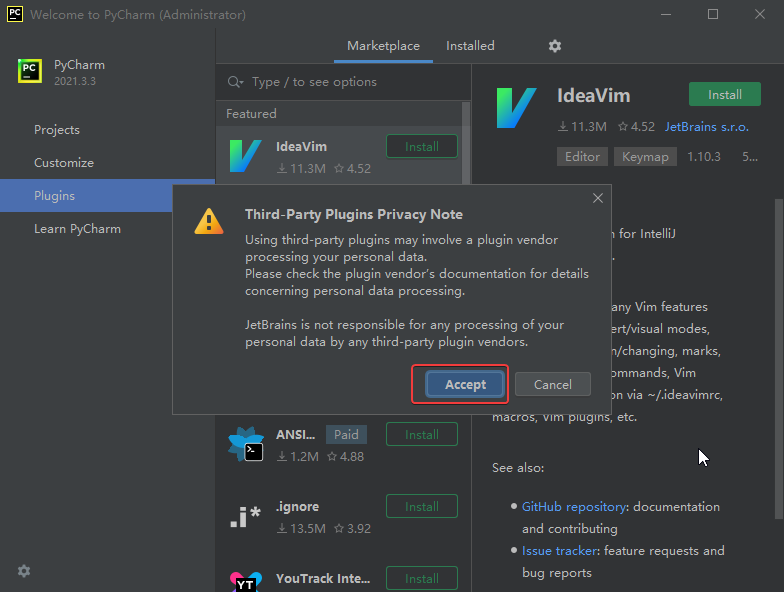Open Learn PyCharm in the sidebar
Image resolution: width=784 pixels, height=592 pixels.
pyautogui.click(x=78, y=229)
